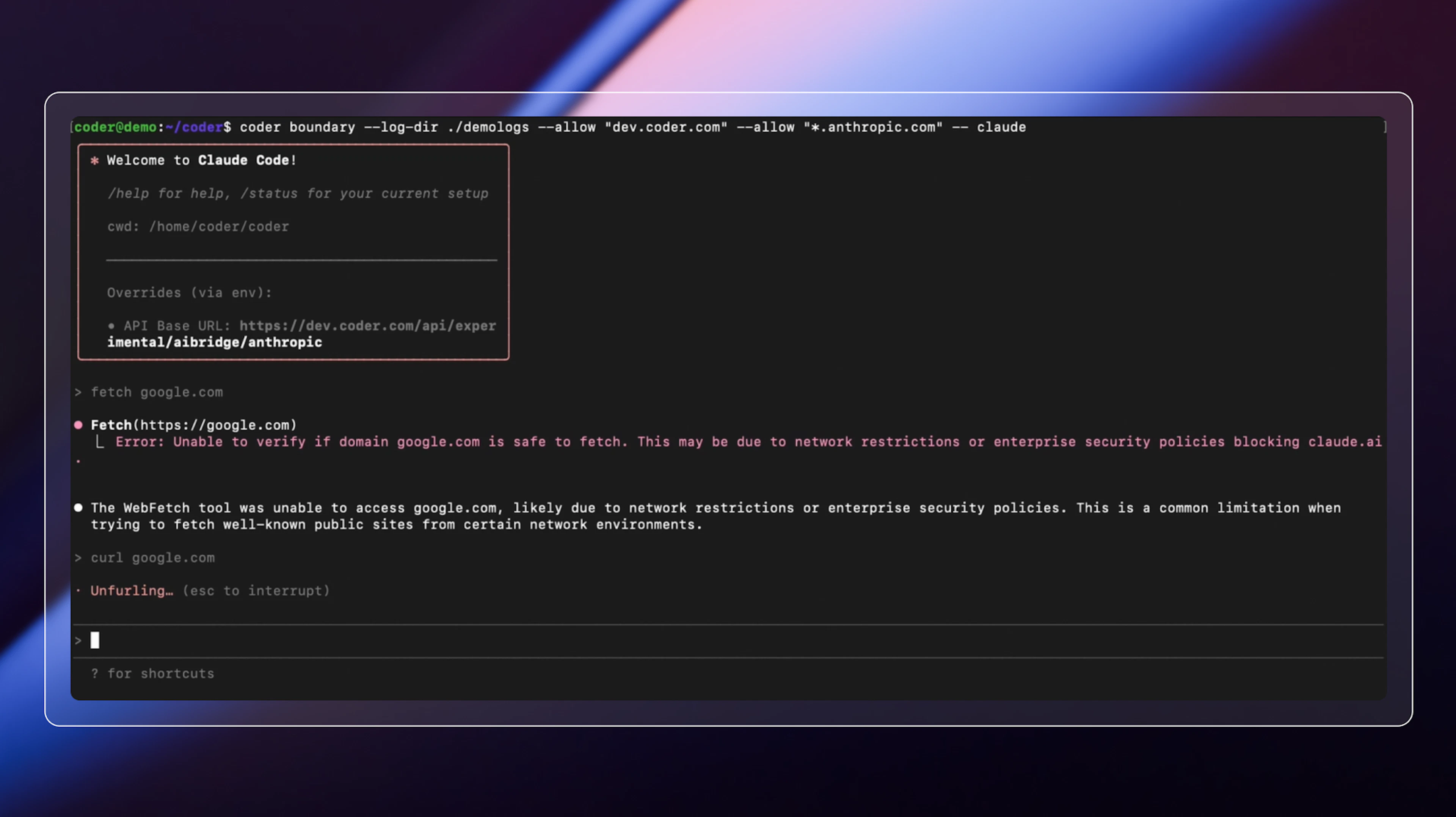The height and width of the screenshot is (817, 1456).
Task: Click the 'coder@demo' shell prompt text
Action: (x=115, y=127)
